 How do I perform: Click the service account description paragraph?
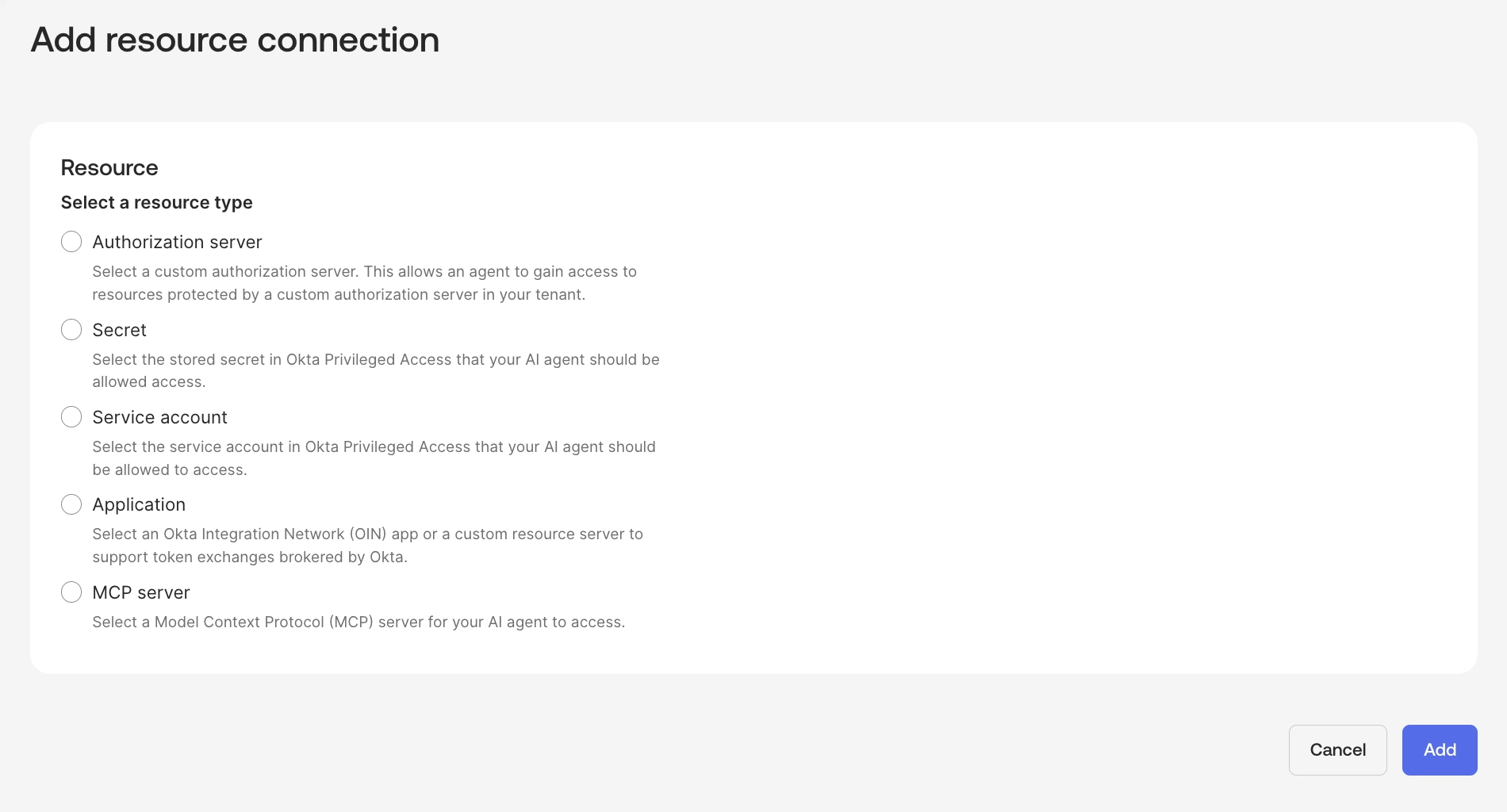(x=374, y=458)
